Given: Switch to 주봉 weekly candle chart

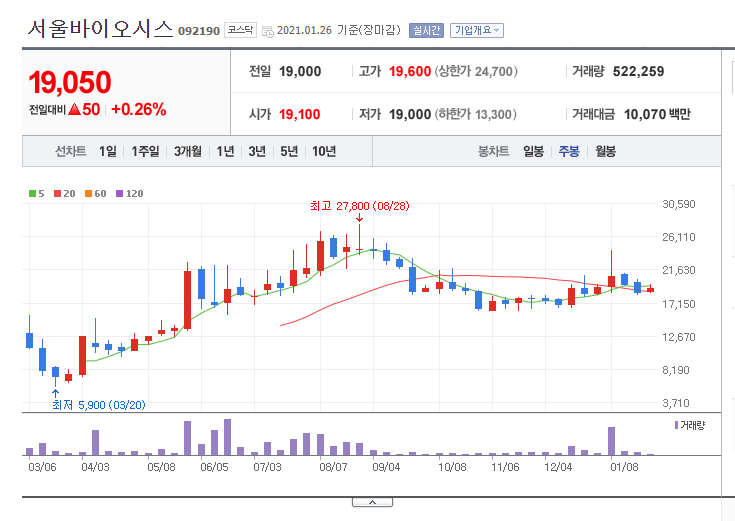Looking at the screenshot, I should tap(569, 151).
